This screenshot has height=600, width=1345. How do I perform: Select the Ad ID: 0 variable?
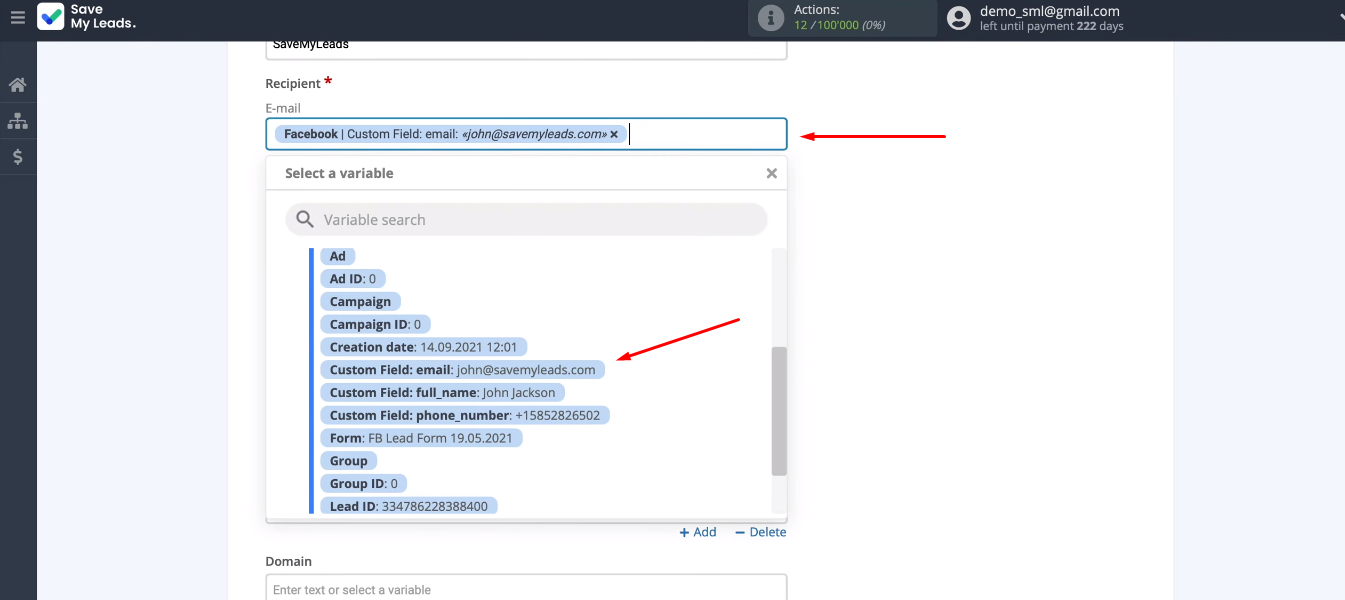[352, 279]
